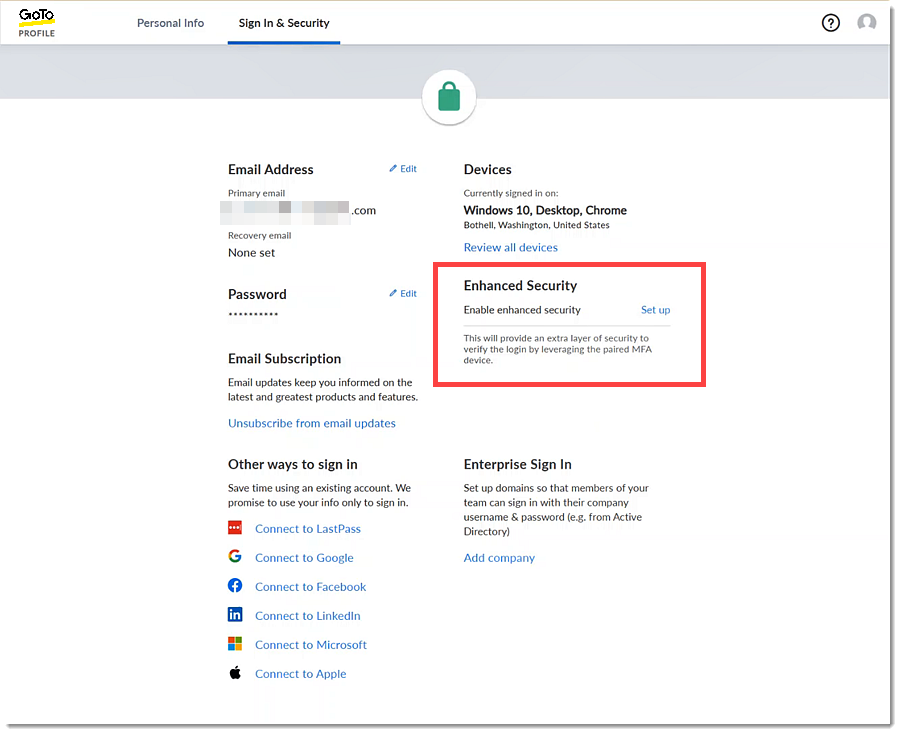Click the LinkedIn icon in sign-in options
Viewport: 900px width, 734px height.
coord(235,615)
